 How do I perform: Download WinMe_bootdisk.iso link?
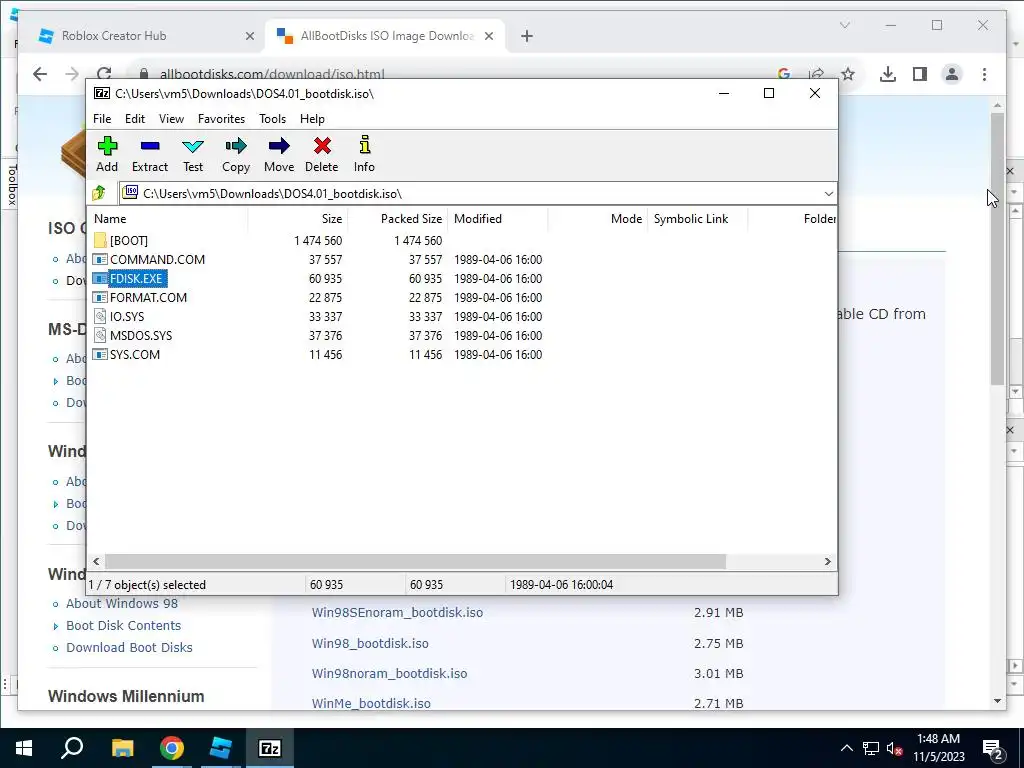click(371, 703)
